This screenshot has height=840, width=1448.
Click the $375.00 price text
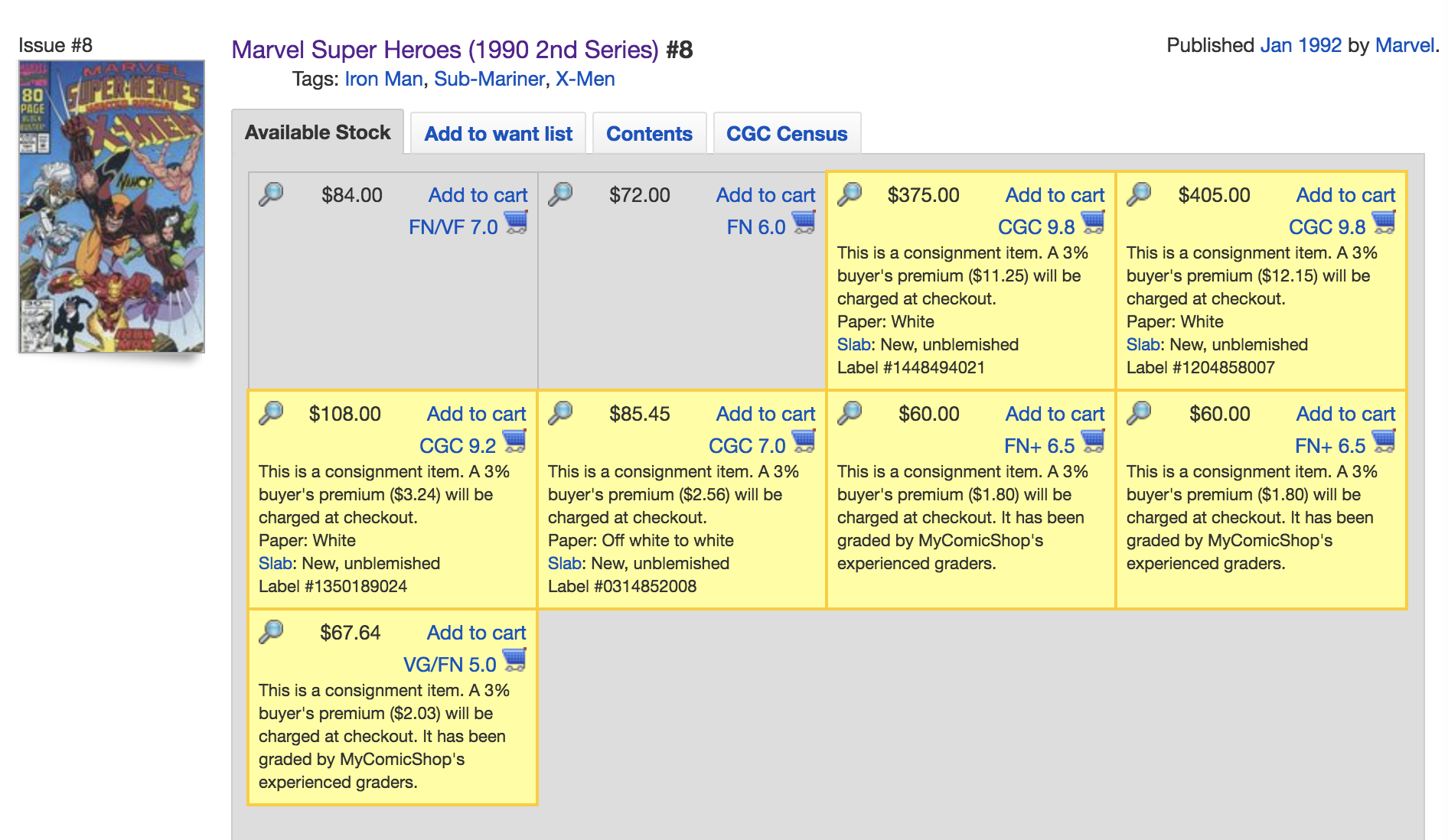(x=923, y=195)
